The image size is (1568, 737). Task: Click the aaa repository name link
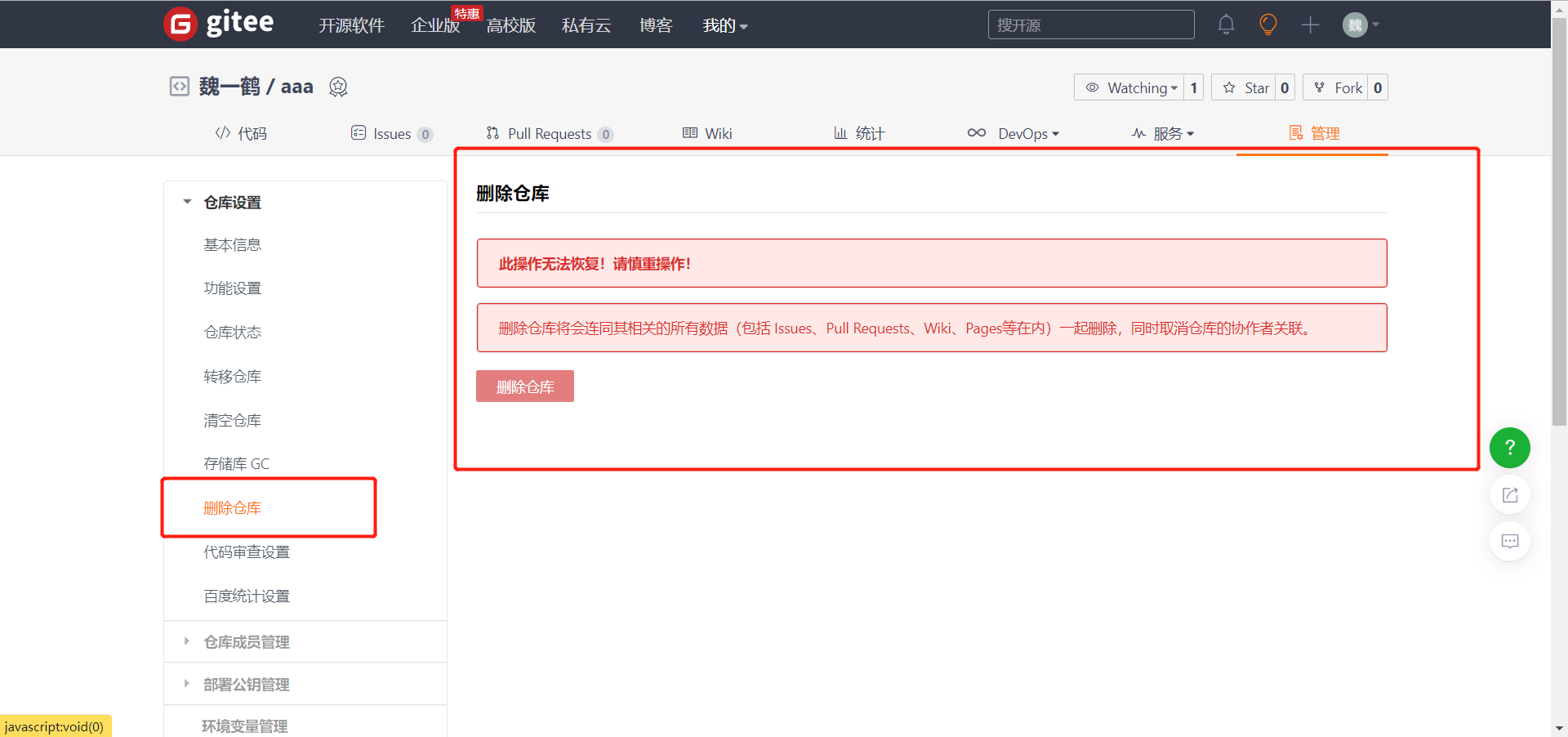[x=297, y=87]
